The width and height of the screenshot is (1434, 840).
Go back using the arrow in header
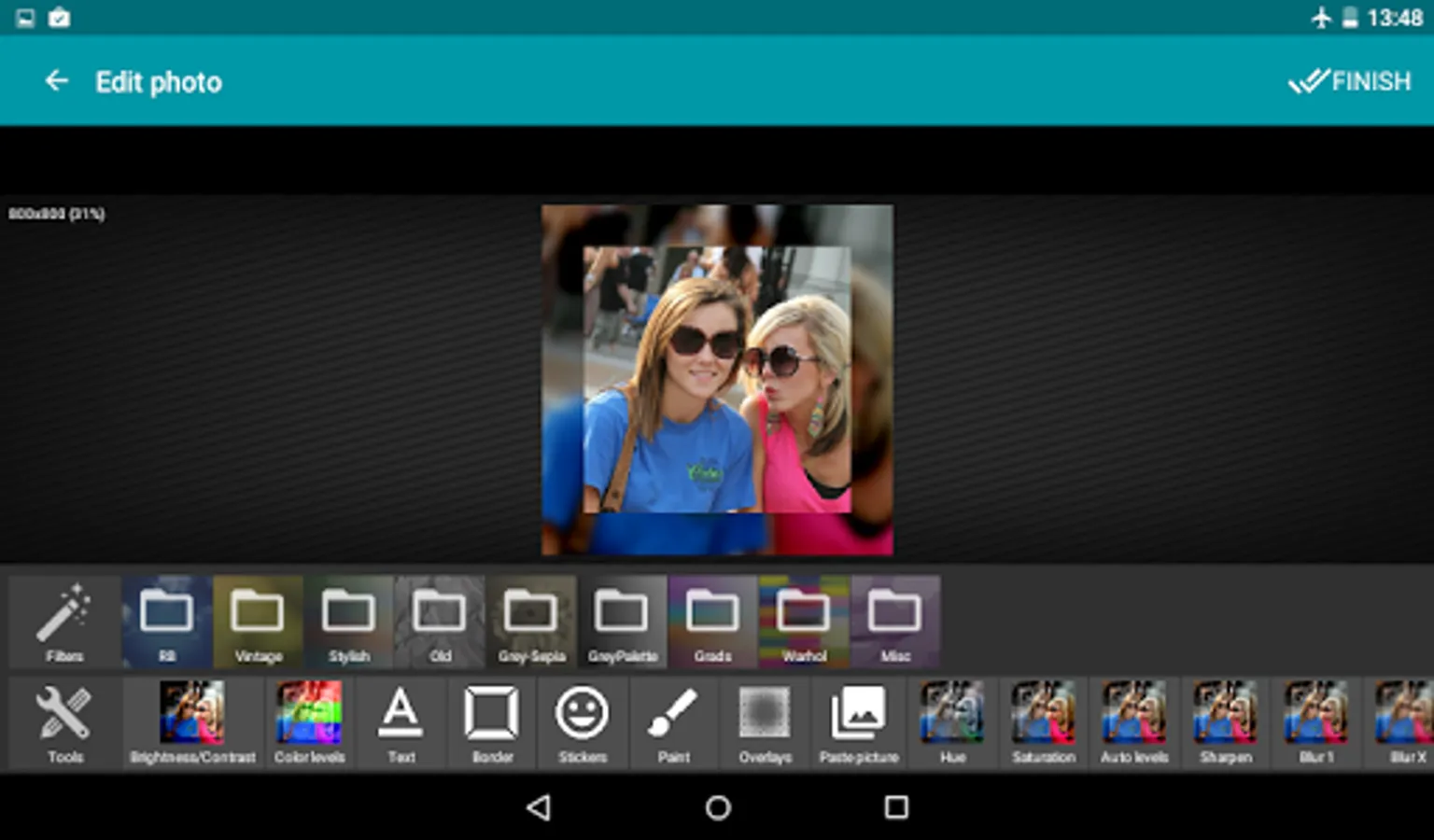tap(57, 82)
